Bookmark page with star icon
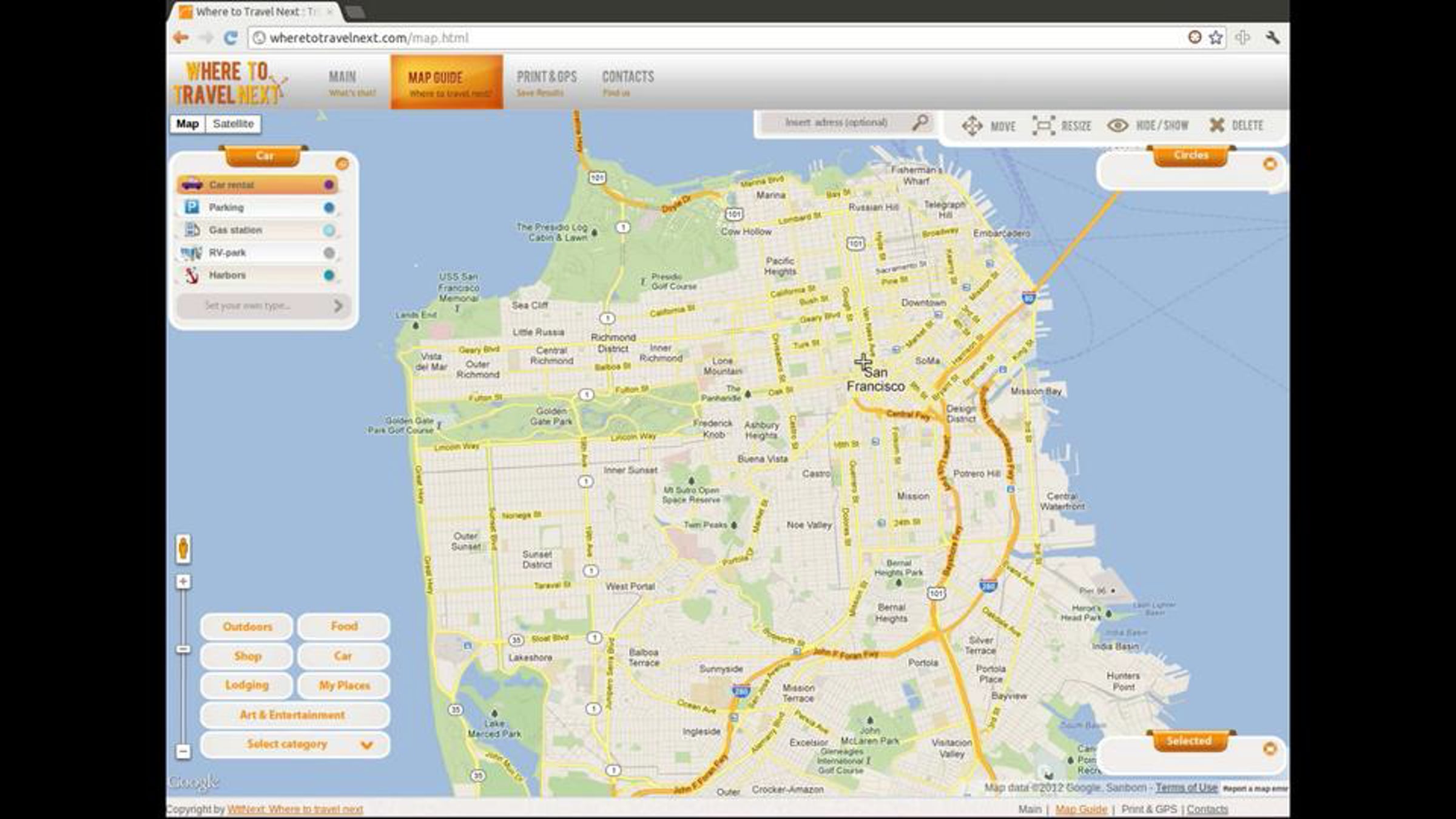This screenshot has height=819, width=1456. (1216, 38)
